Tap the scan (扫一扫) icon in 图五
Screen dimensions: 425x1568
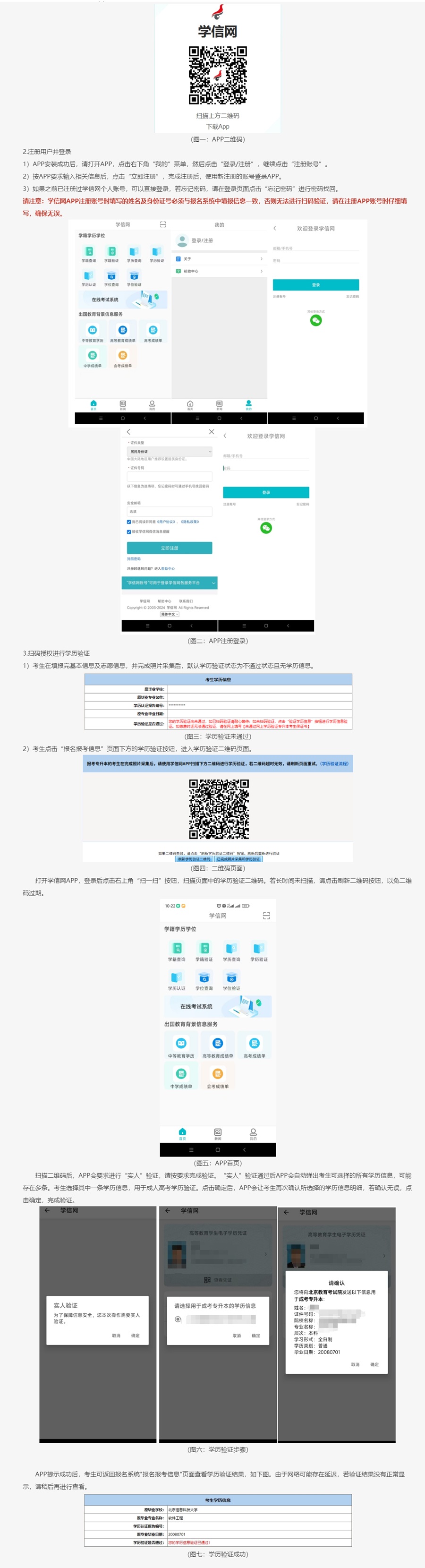(266, 916)
